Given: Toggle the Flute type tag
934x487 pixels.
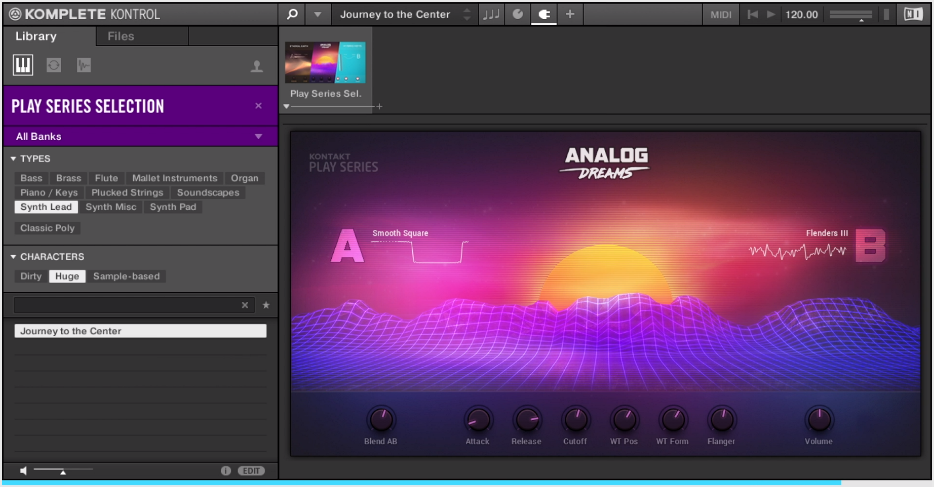Looking at the screenshot, I should (106, 178).
